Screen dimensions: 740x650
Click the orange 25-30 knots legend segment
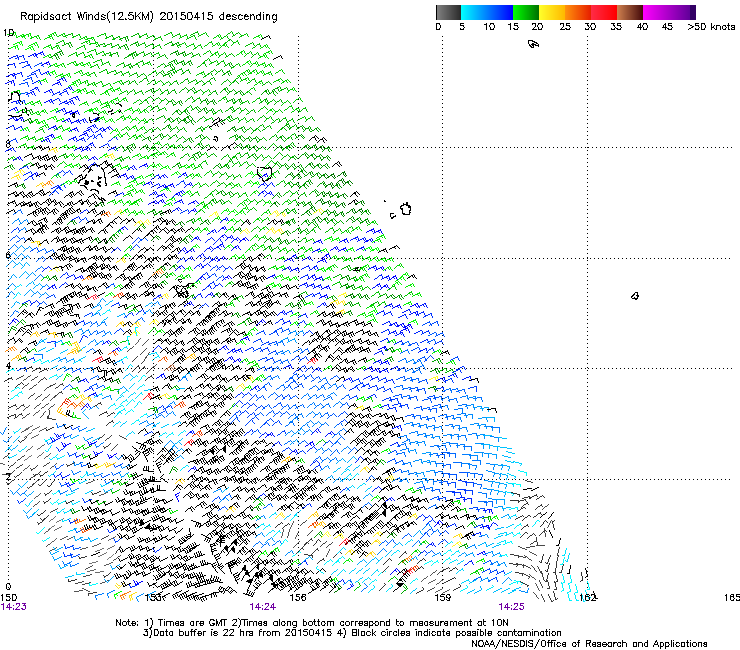pos(578,12)
